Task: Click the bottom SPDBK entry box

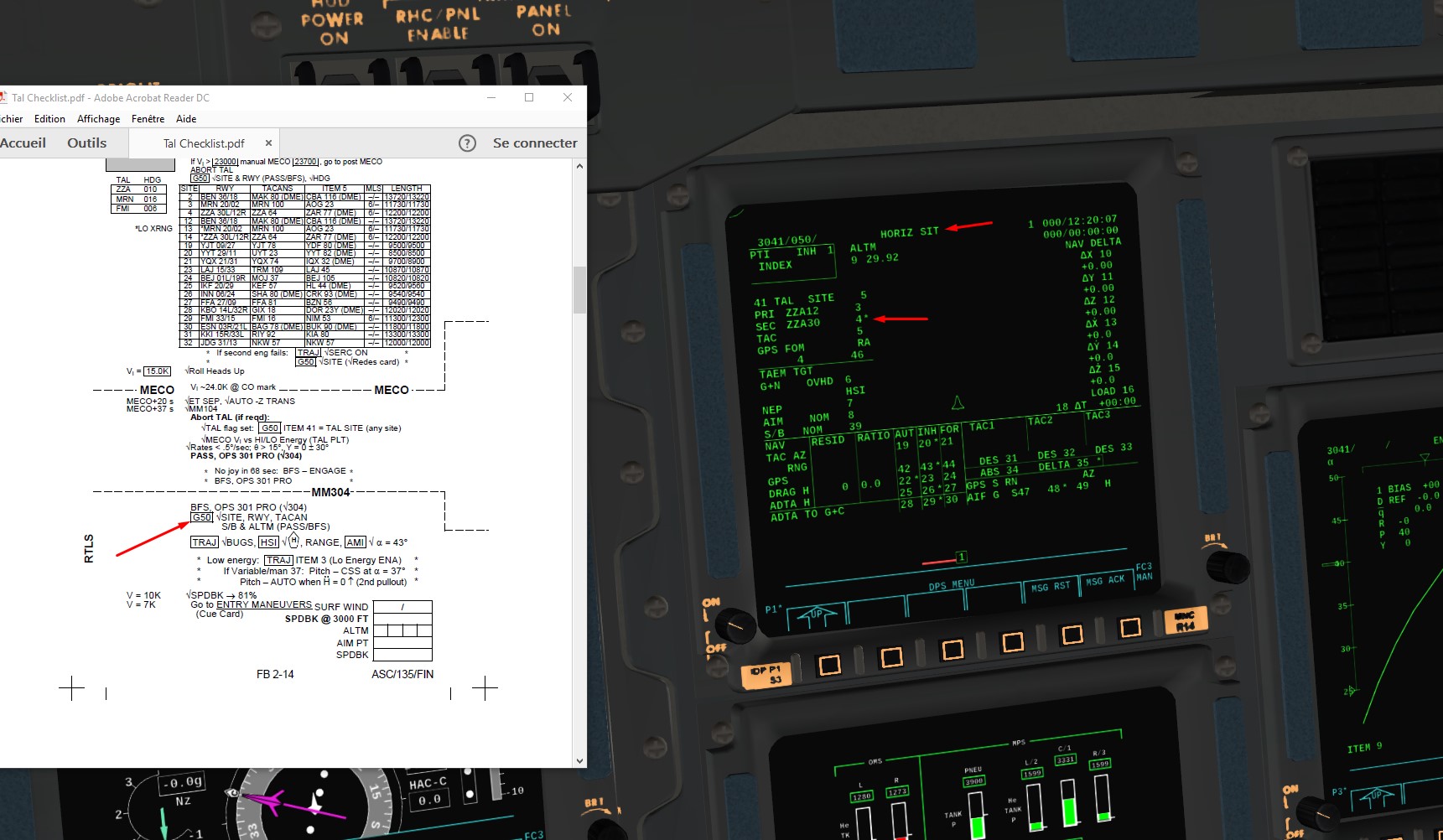Action: click(x=402, y=655)
